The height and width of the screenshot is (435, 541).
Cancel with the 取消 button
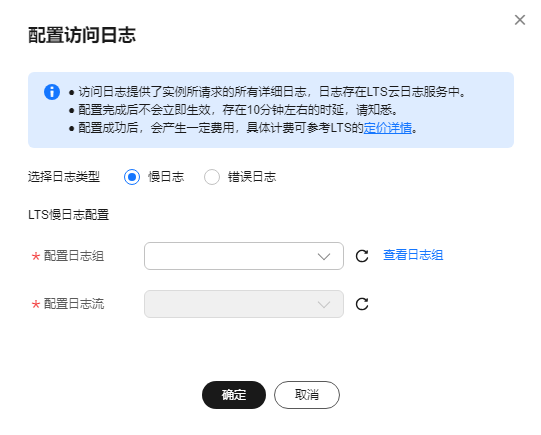(x=307, y=395)
